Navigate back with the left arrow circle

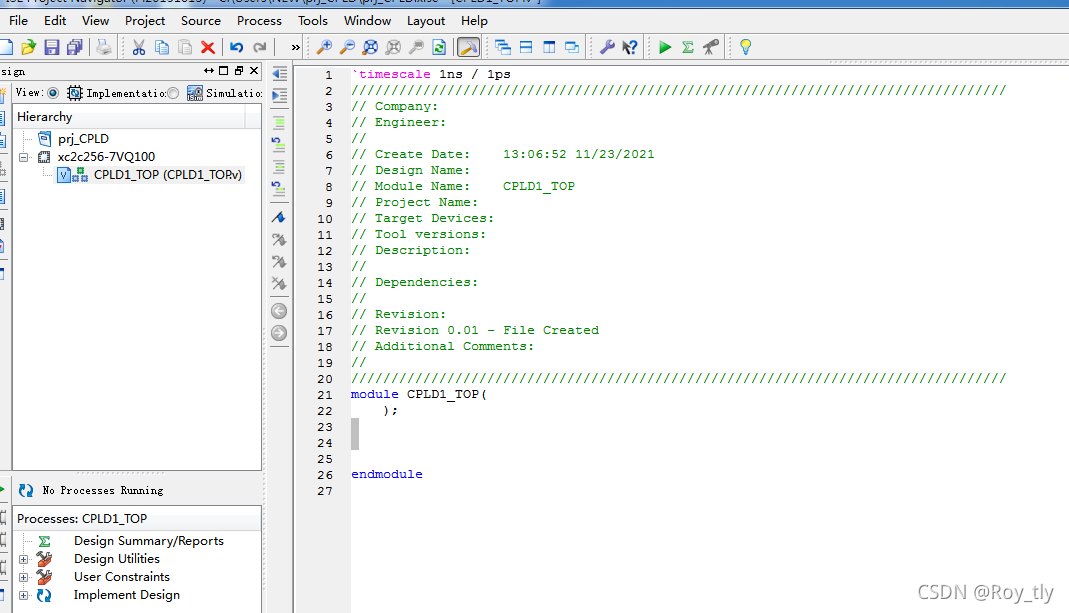[279, 311]
